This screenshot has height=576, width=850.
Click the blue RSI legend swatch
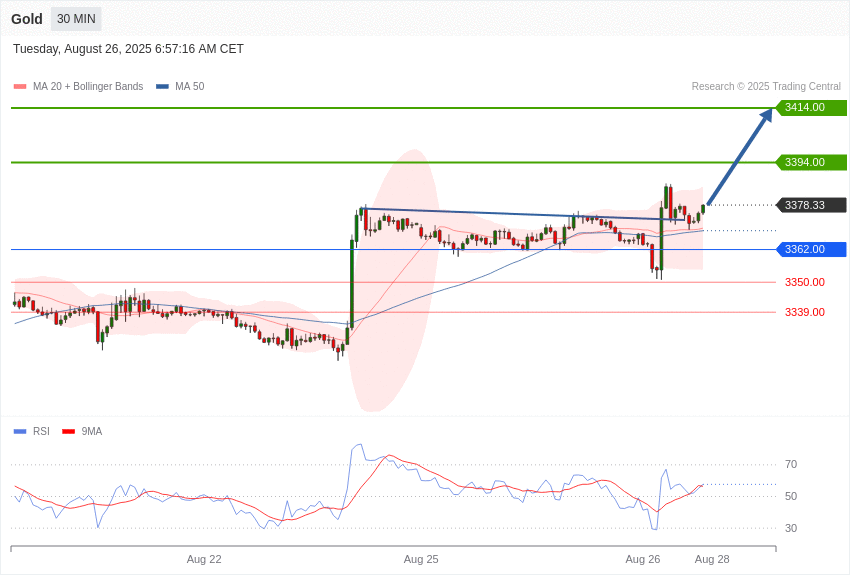(20, 431)
